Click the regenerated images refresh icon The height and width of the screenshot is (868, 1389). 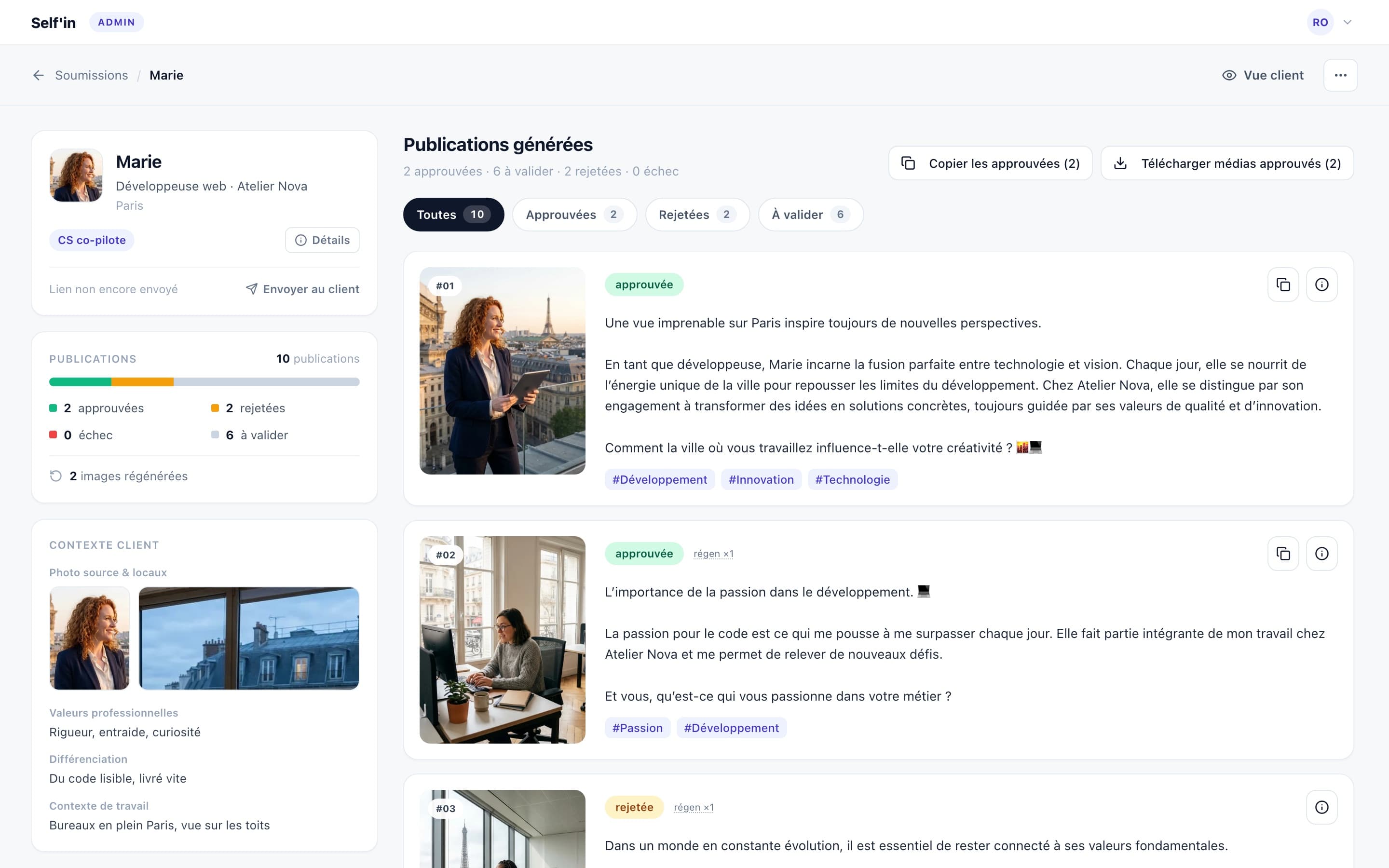click(x=55, y=476)
